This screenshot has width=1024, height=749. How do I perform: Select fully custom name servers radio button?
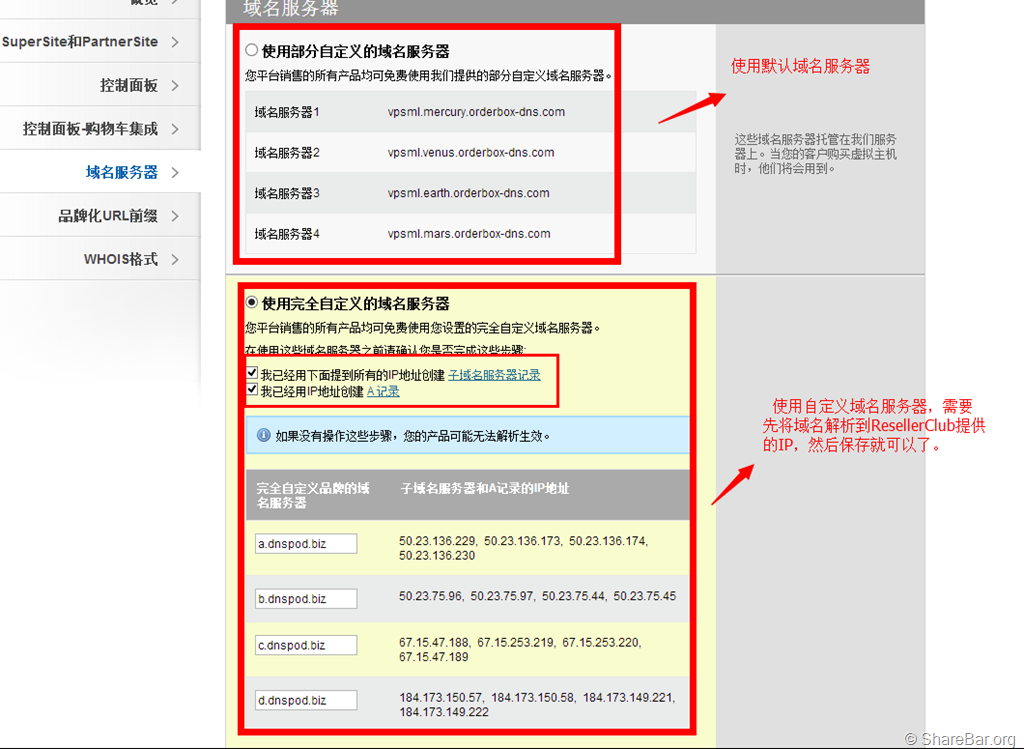point(252,303)
